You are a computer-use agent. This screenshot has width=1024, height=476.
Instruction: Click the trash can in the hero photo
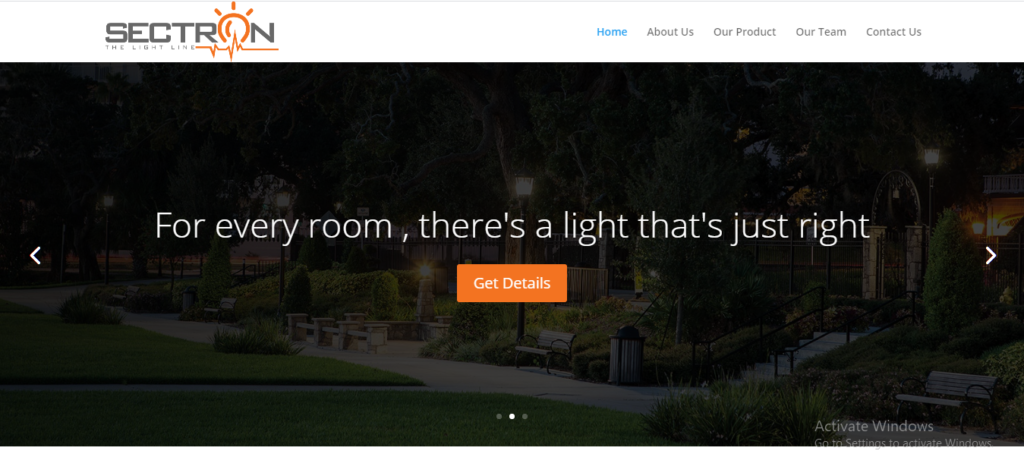[626, 355]
